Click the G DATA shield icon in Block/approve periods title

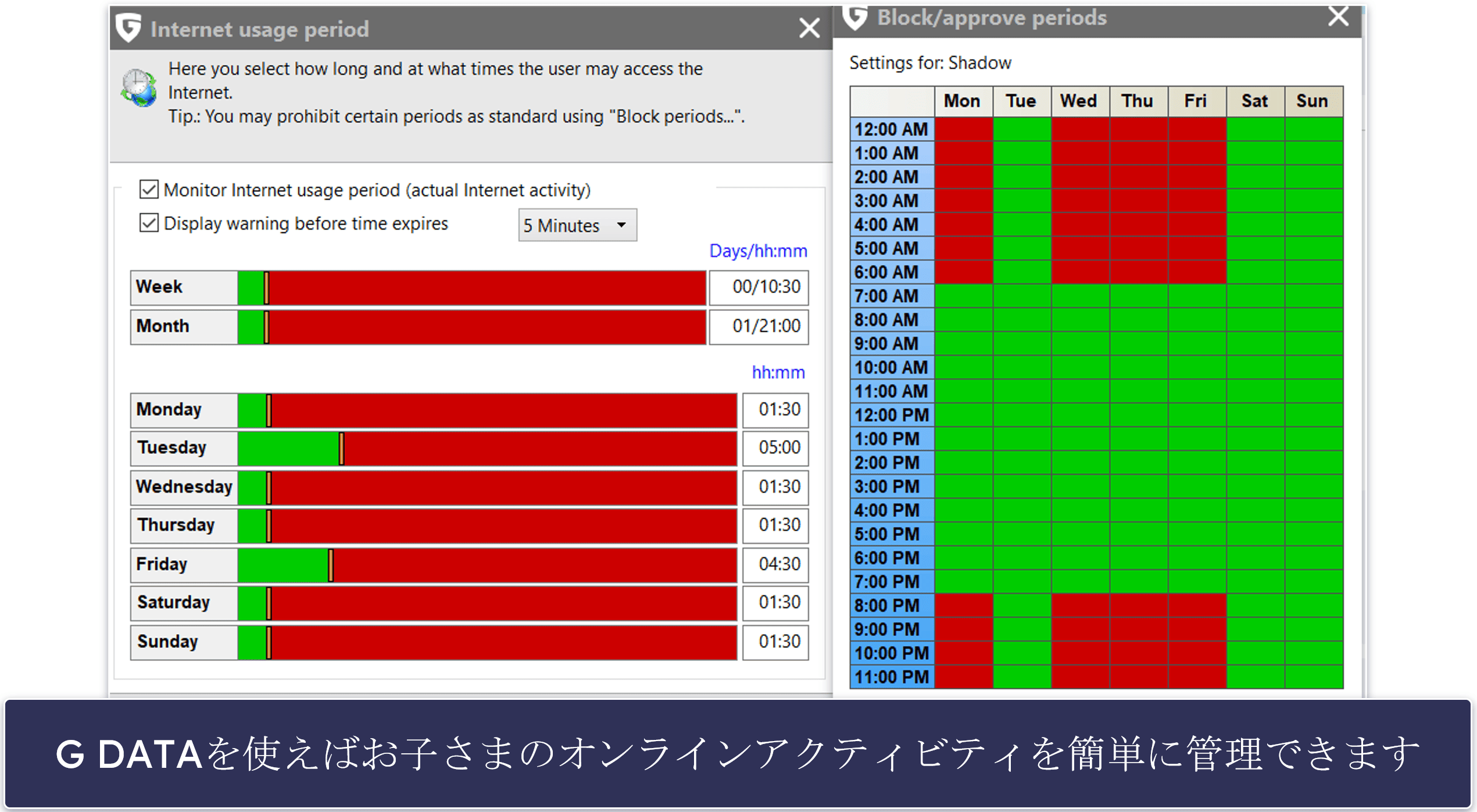click(x=854, y=17)
